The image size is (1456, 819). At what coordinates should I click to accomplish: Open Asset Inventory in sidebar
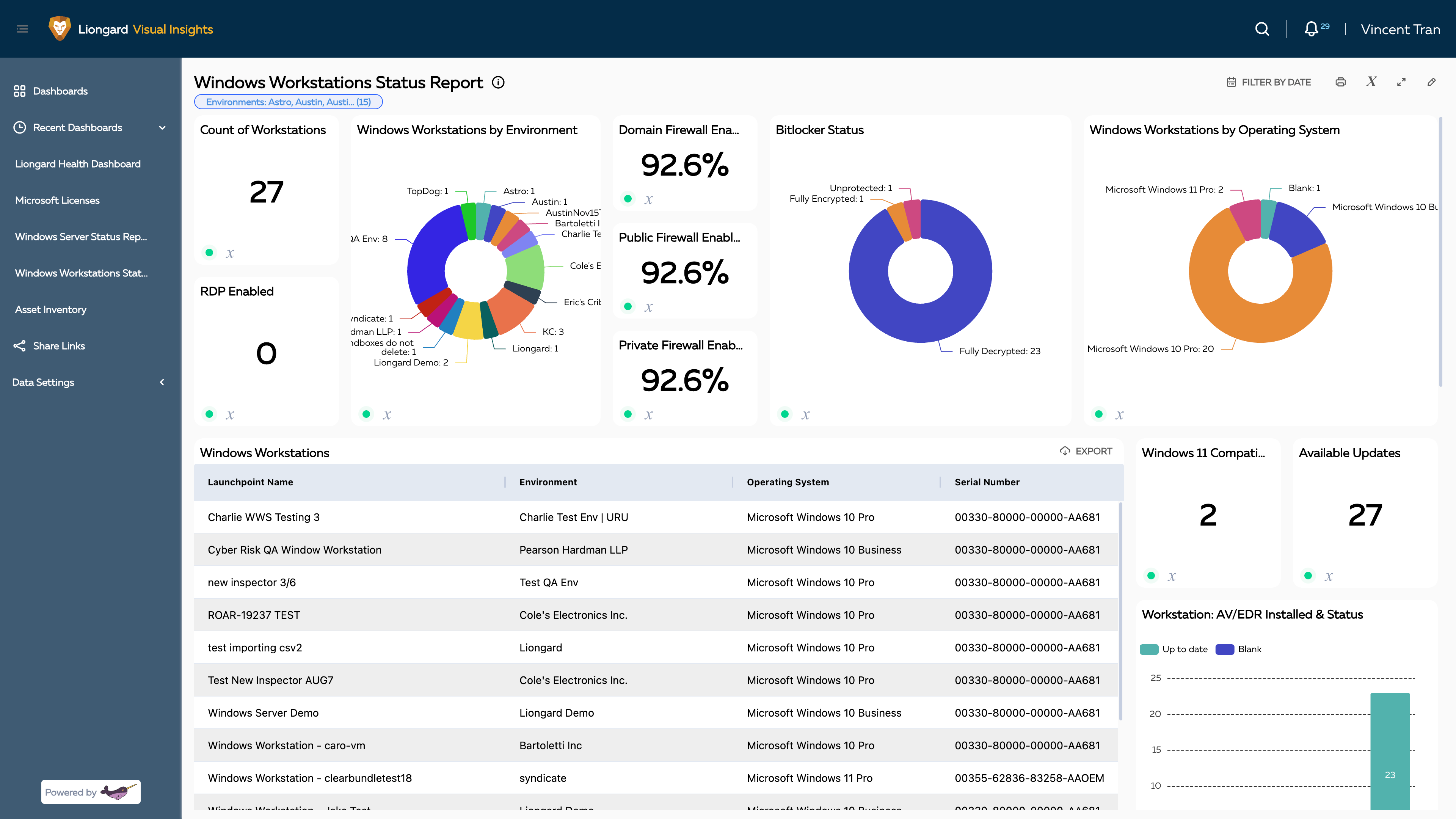point(51,309)
